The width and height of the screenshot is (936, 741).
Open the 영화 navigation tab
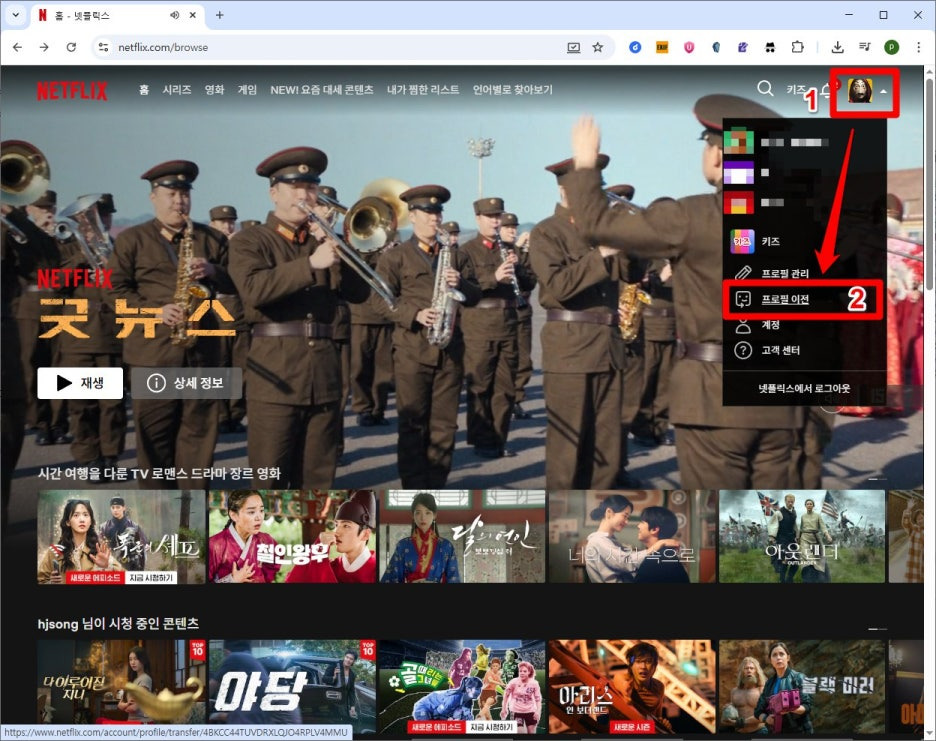click(214, 90)
